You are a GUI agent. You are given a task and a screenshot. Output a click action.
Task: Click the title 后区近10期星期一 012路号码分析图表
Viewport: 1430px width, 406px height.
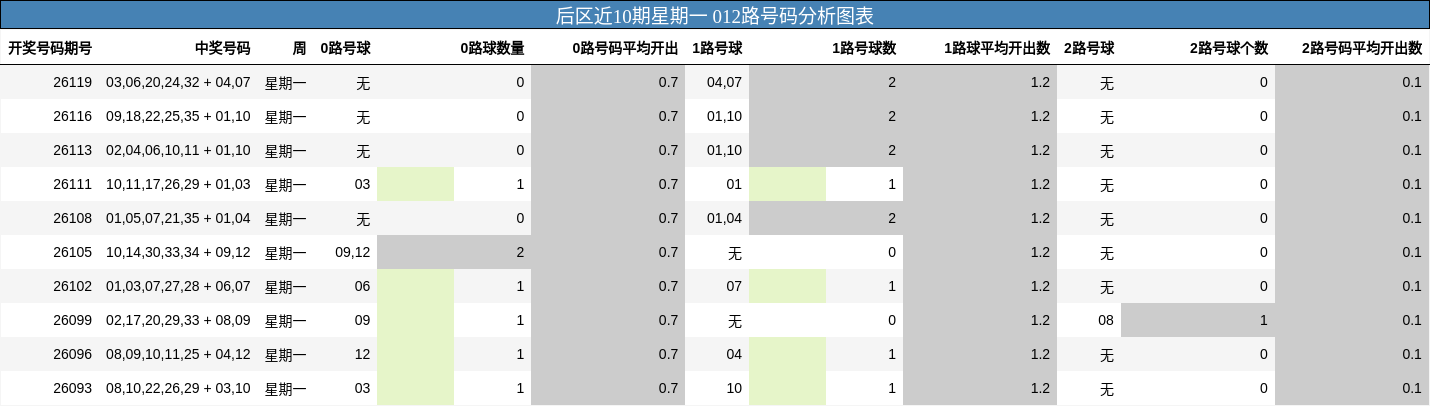(x=714, y=16)
